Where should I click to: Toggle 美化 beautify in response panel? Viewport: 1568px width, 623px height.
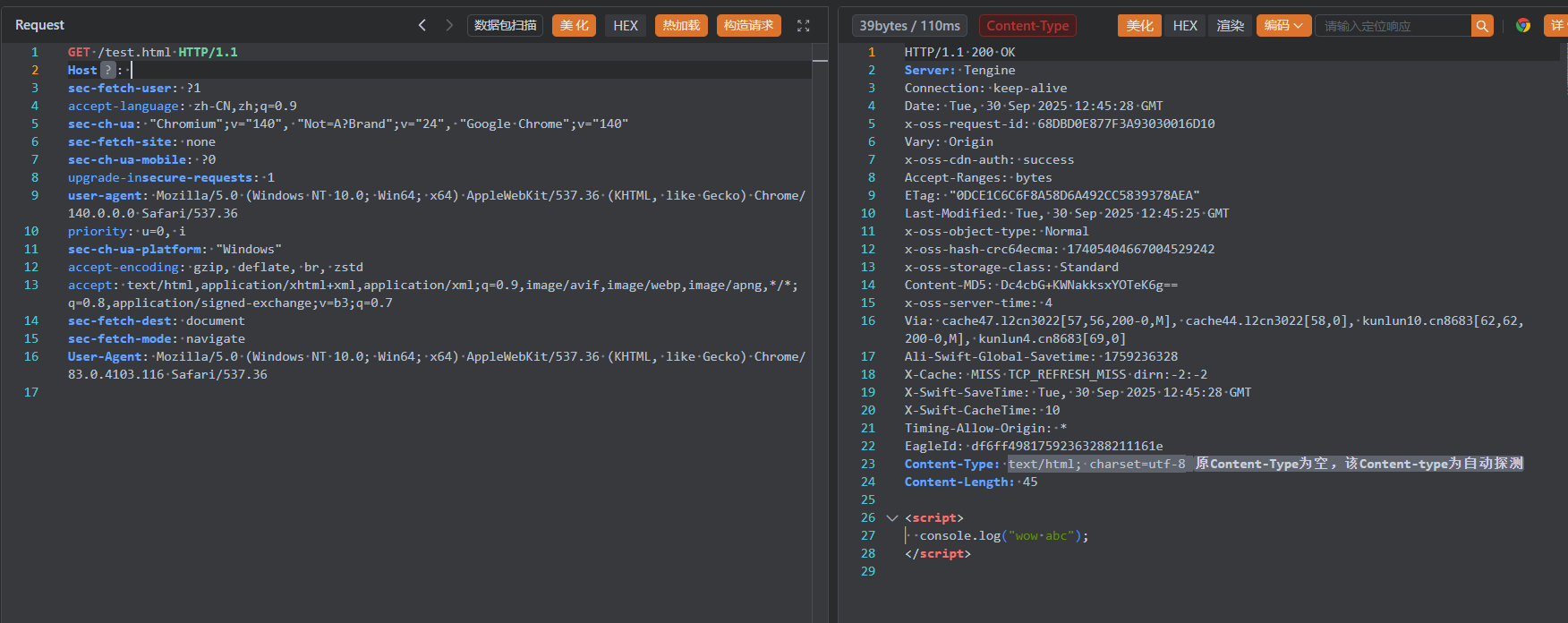click(1139, 26)
